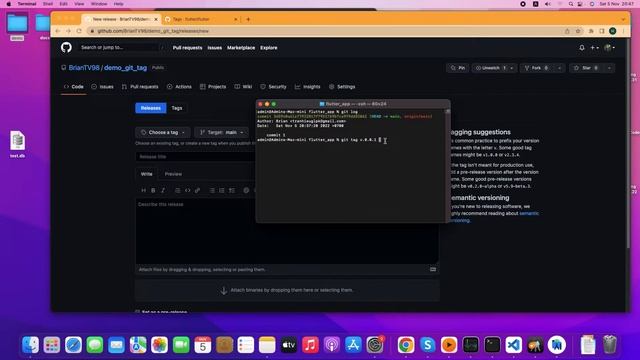The image size is (640, 360).
Task: Open the Marketplace link in header
Action: coord(241,48)
